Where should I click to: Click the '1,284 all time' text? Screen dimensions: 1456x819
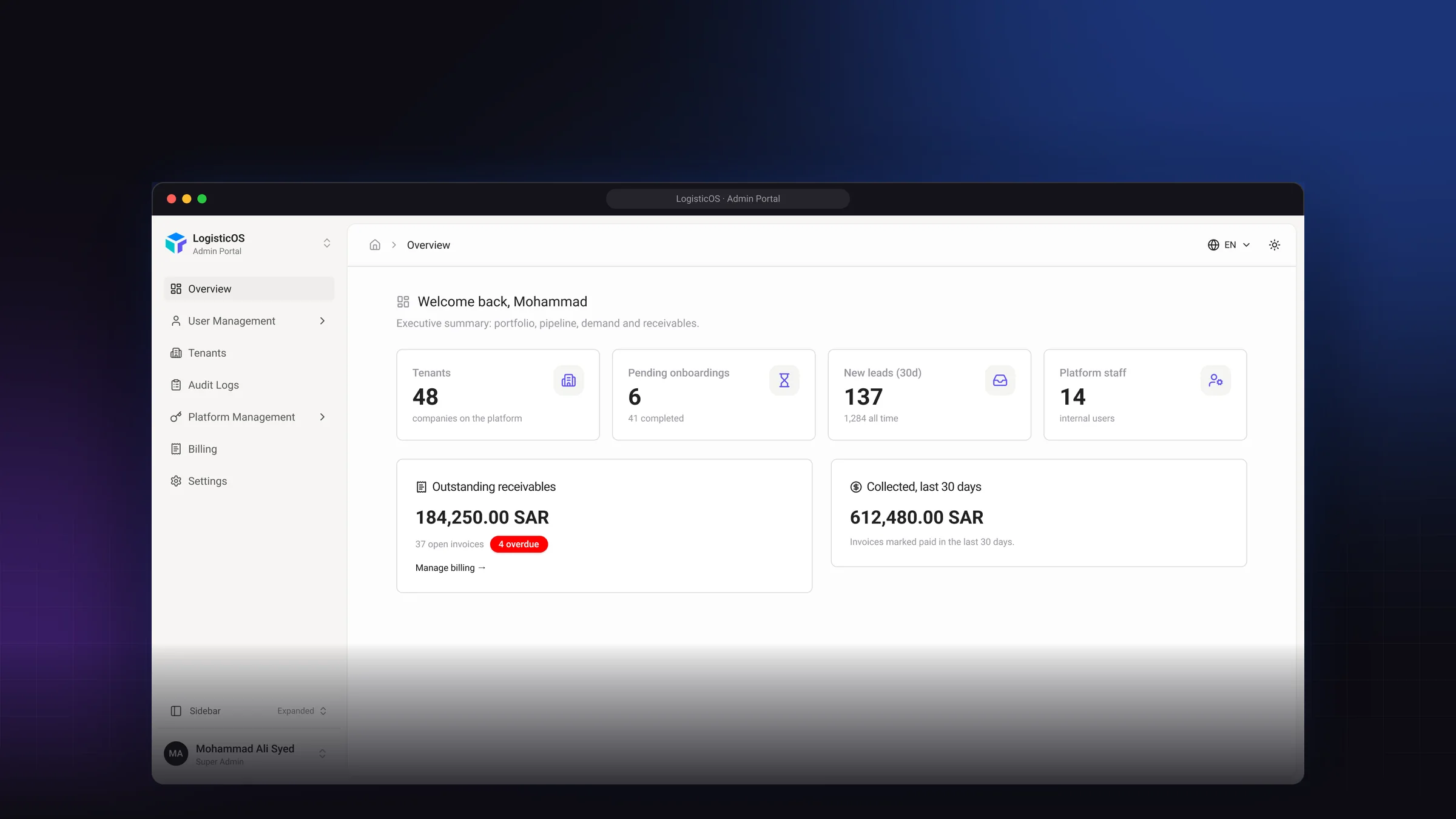pyautogui.click(x=871, y=419)
